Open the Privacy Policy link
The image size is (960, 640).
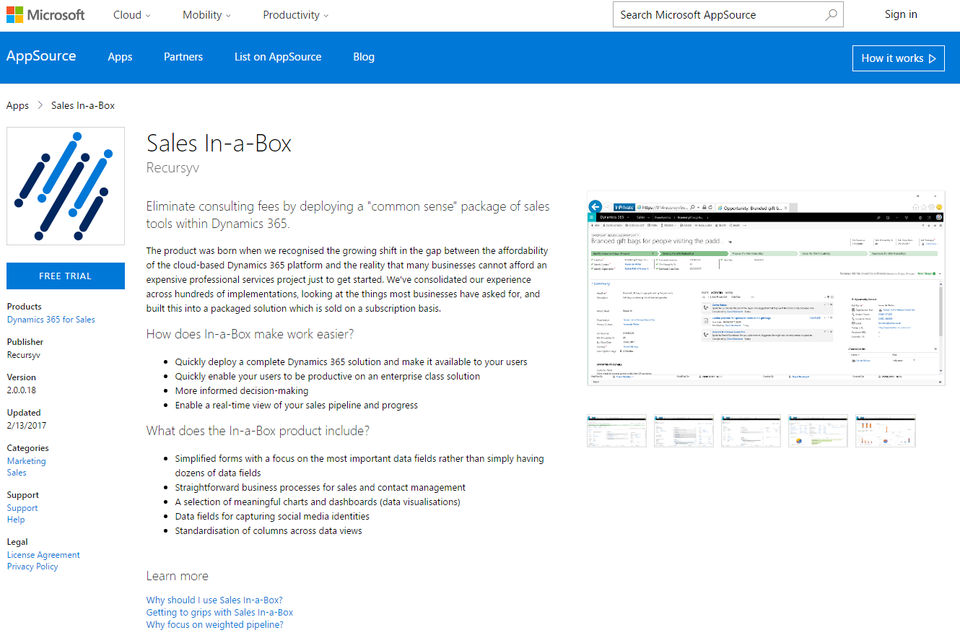32,567
